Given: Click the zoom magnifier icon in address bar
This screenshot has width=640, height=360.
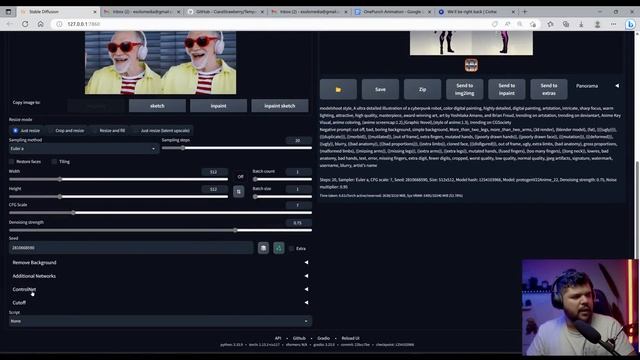Looking at the screenshot, I should point(520,24).
